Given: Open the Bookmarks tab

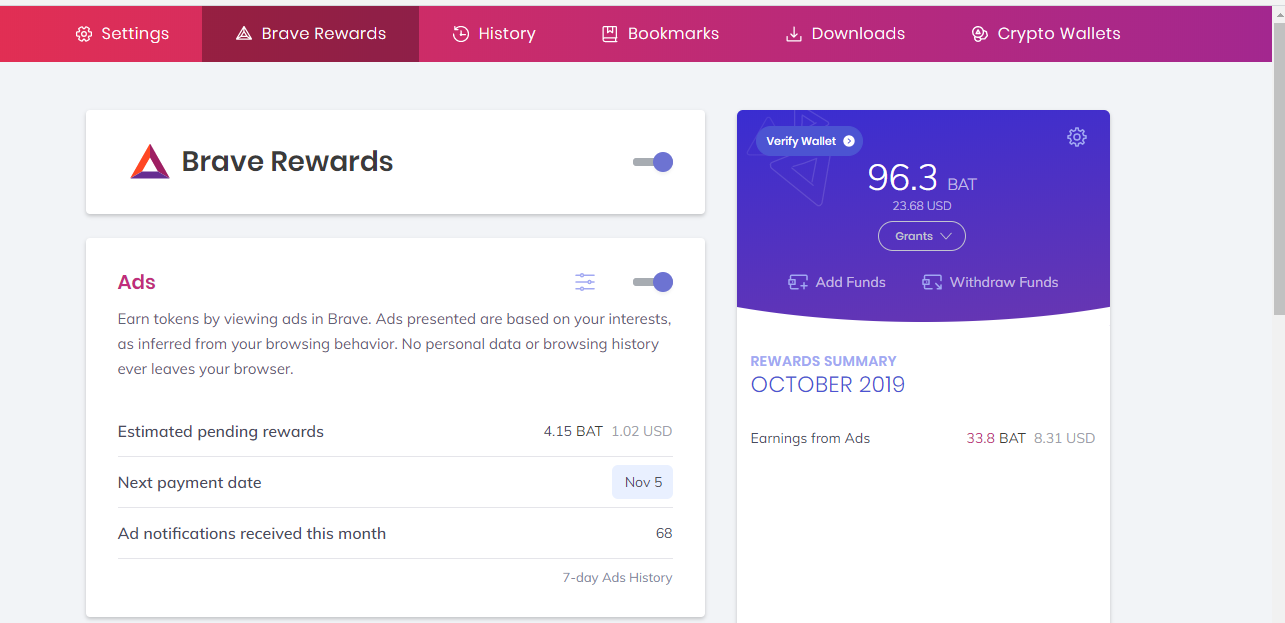Looking at the screenshot, I should 660,34.
